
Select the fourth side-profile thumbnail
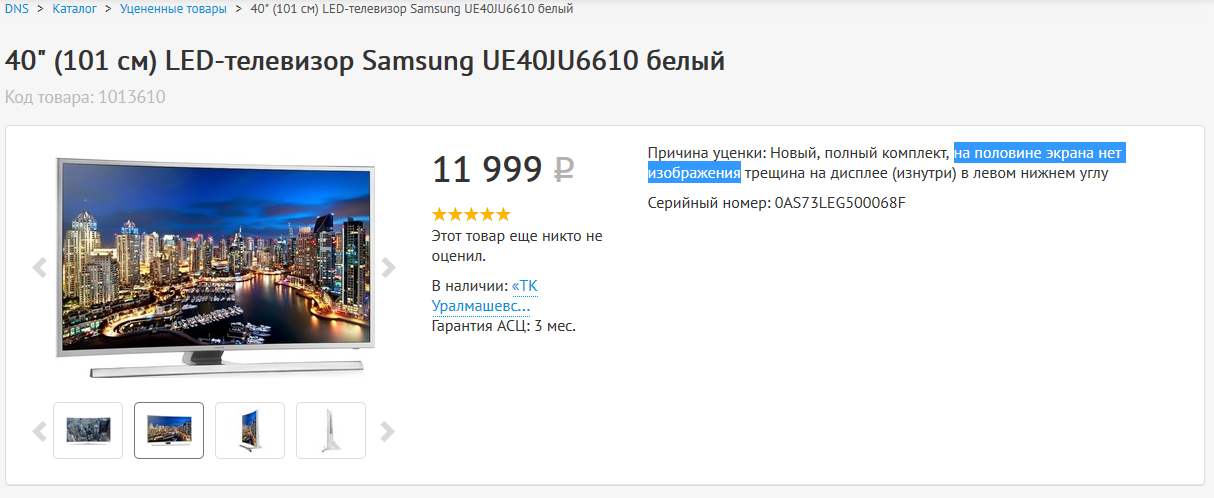[x=331, y=430]
